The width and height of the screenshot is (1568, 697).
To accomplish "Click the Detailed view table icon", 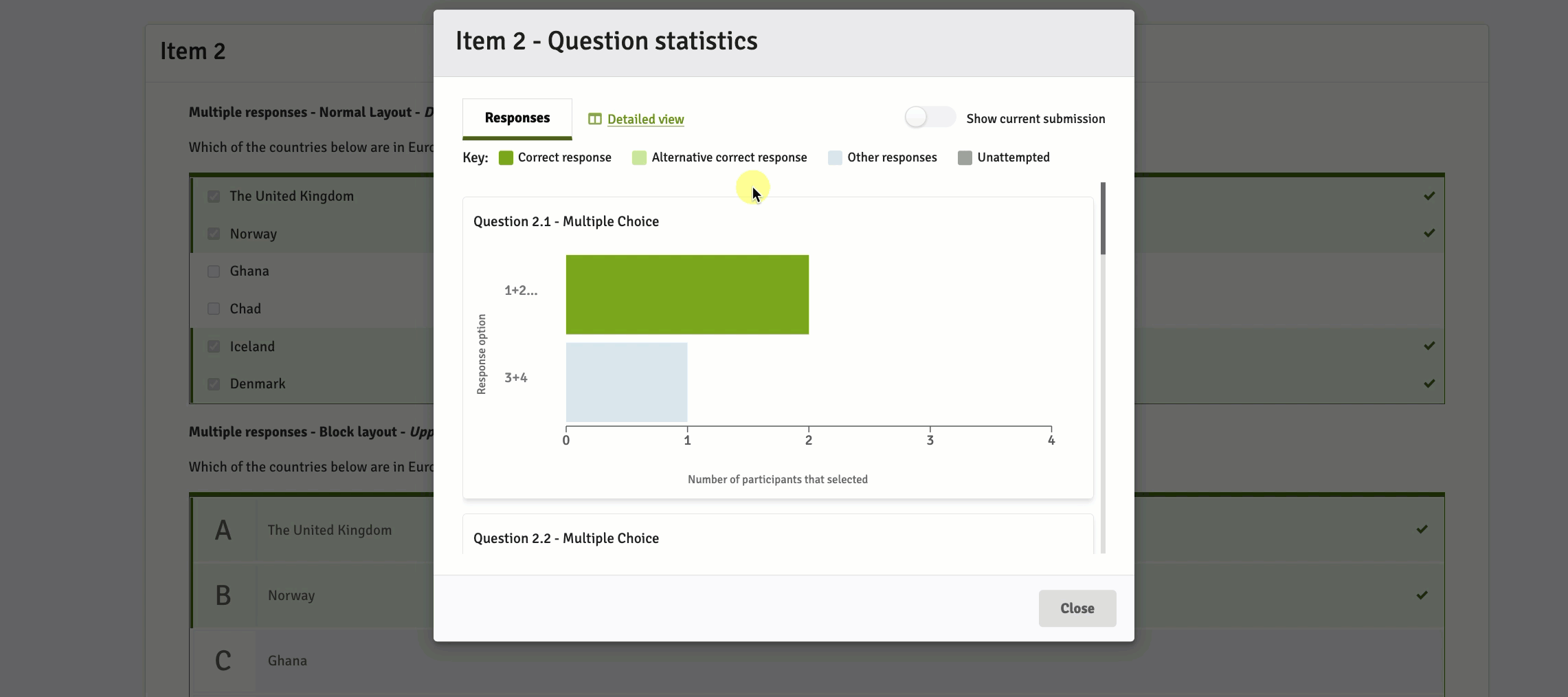I will click(x=594, y=119).
